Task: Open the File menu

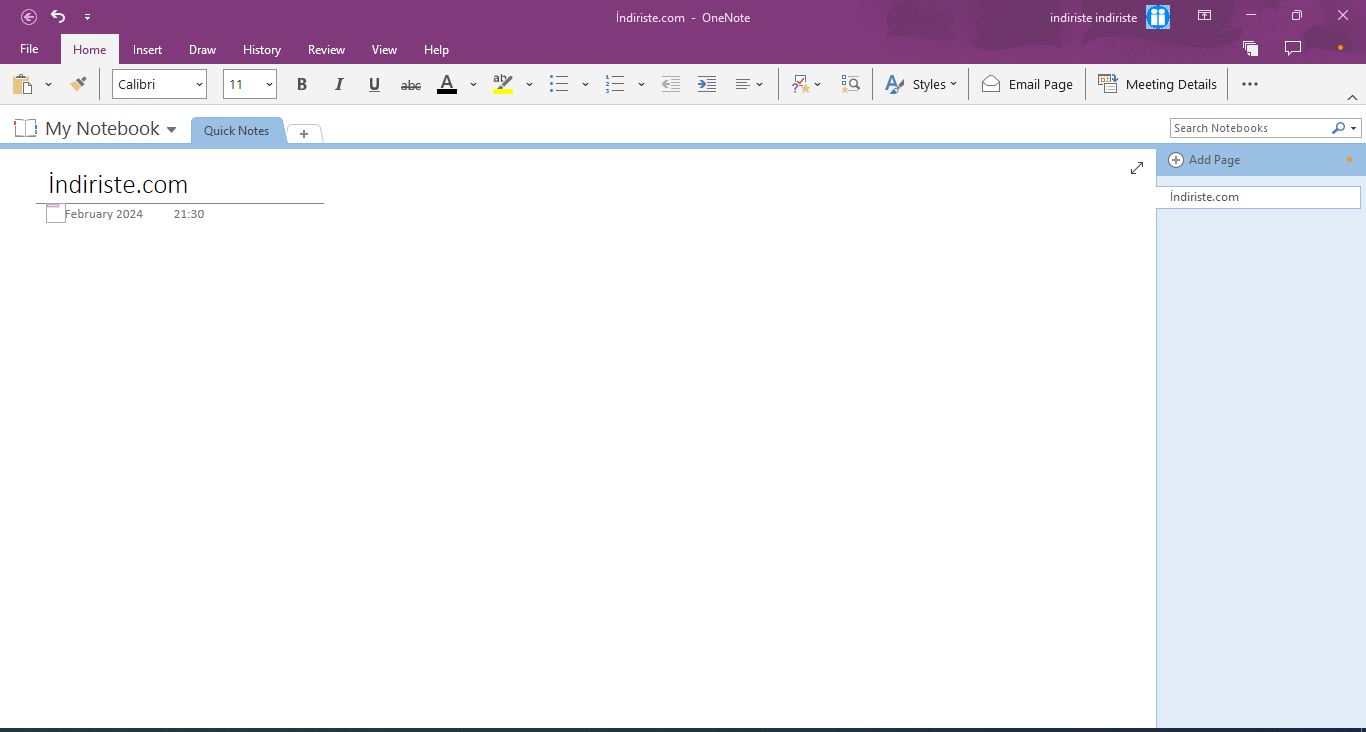Action: 29,49
